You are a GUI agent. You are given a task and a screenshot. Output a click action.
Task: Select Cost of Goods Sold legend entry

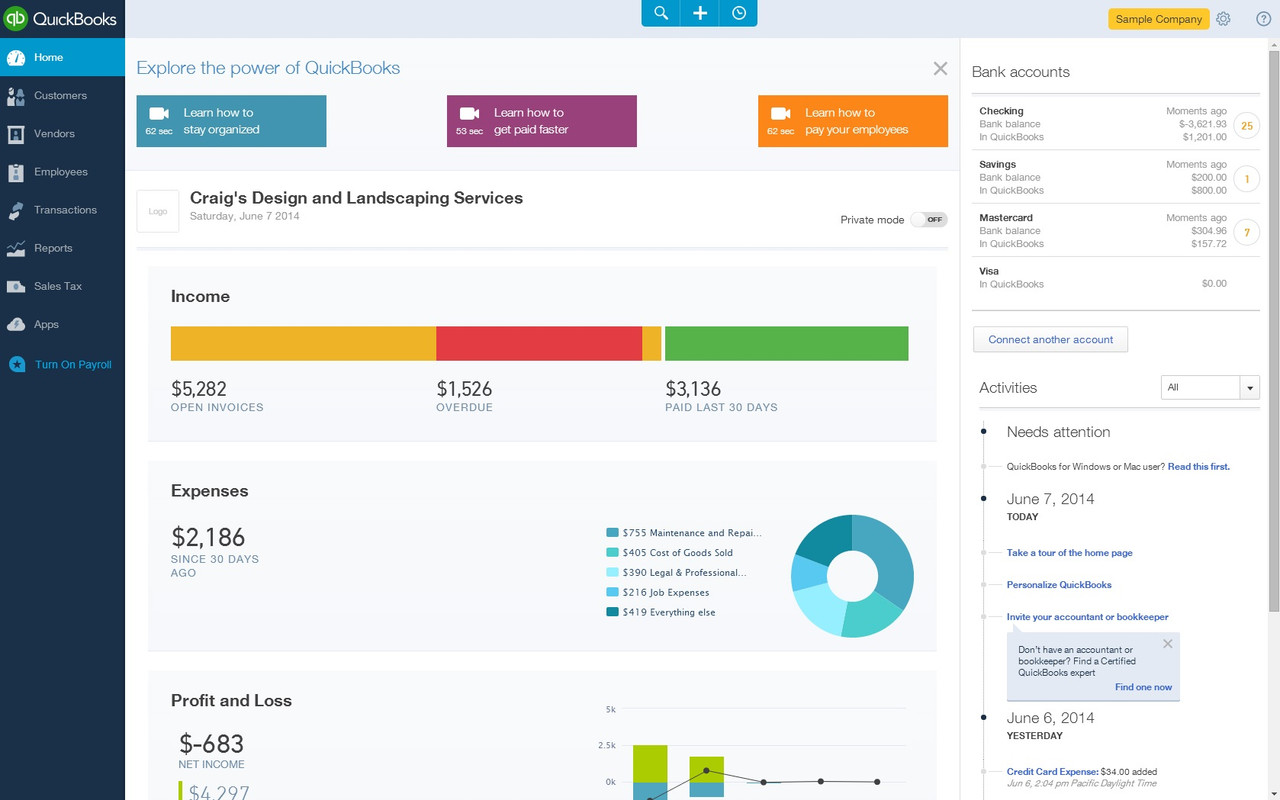pos(669,553)
